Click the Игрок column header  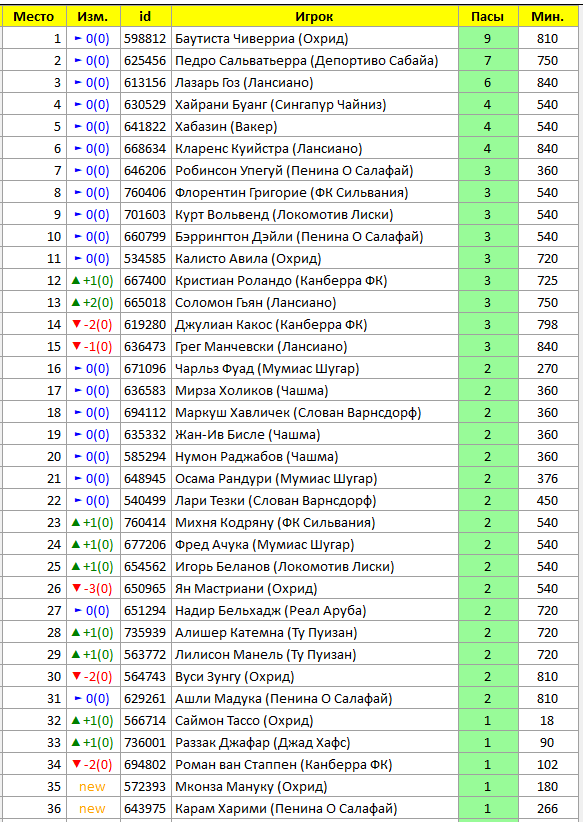click(x=315, y=17)
